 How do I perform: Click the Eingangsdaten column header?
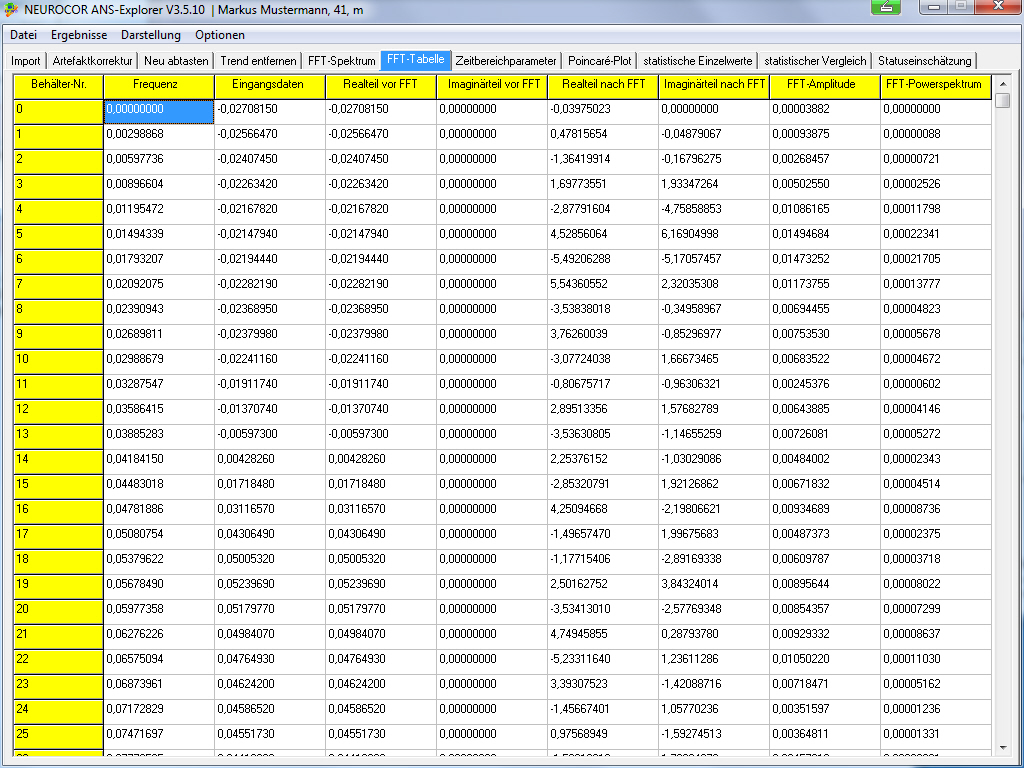[x=270, y=87]
